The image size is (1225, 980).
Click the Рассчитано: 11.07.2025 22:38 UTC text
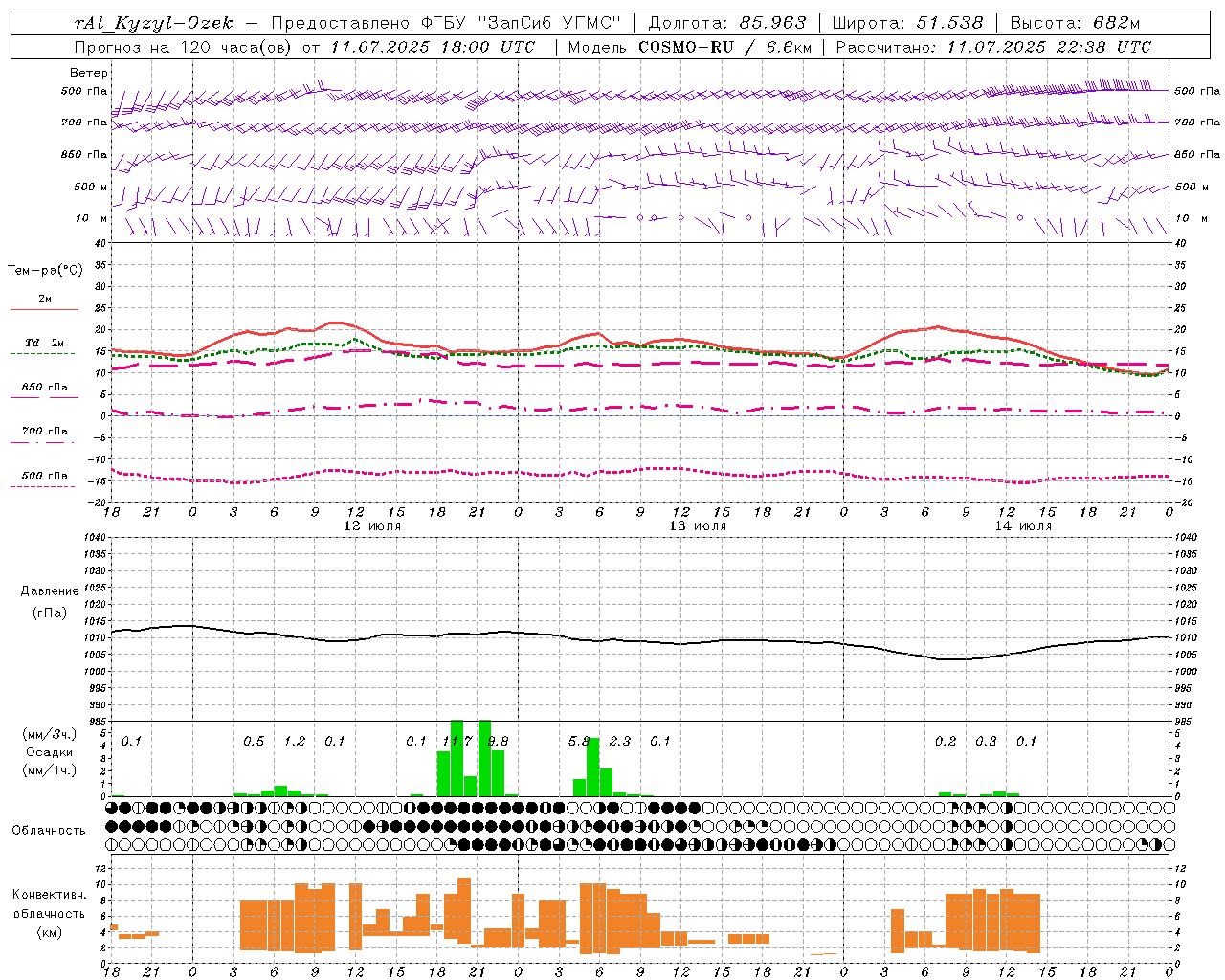tap(993, 47)
